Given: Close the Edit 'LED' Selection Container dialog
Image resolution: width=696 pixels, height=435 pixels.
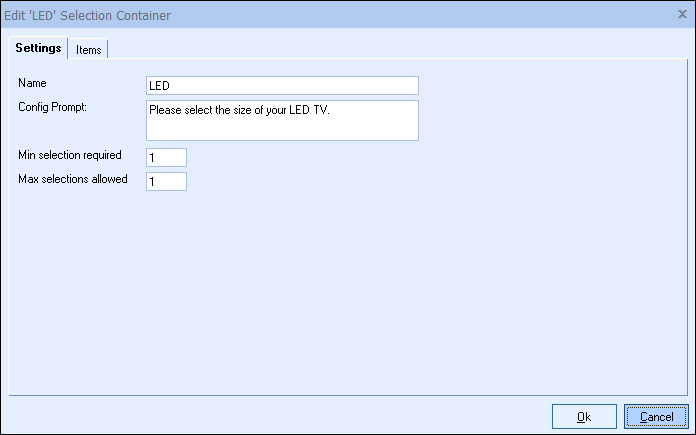Looking at the screenshot, I should click(682, 15).
